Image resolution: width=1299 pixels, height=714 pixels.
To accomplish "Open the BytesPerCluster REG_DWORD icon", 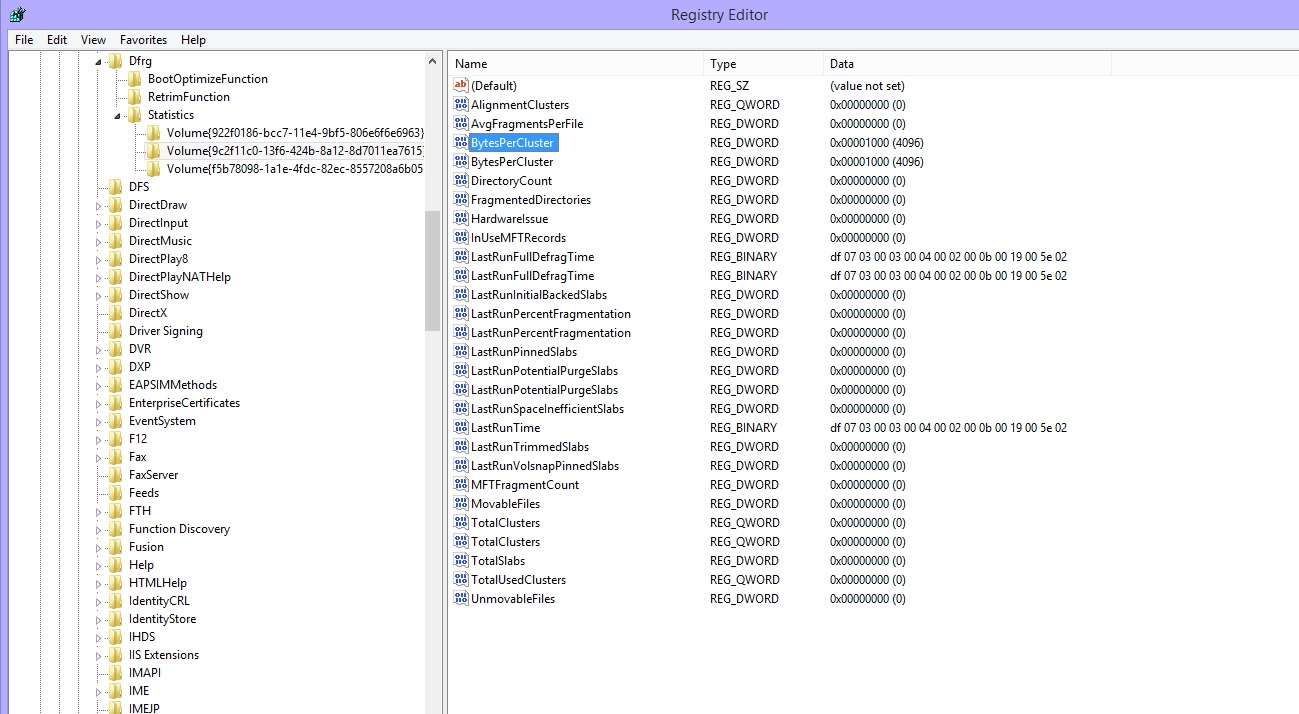I will click(461, 142).
